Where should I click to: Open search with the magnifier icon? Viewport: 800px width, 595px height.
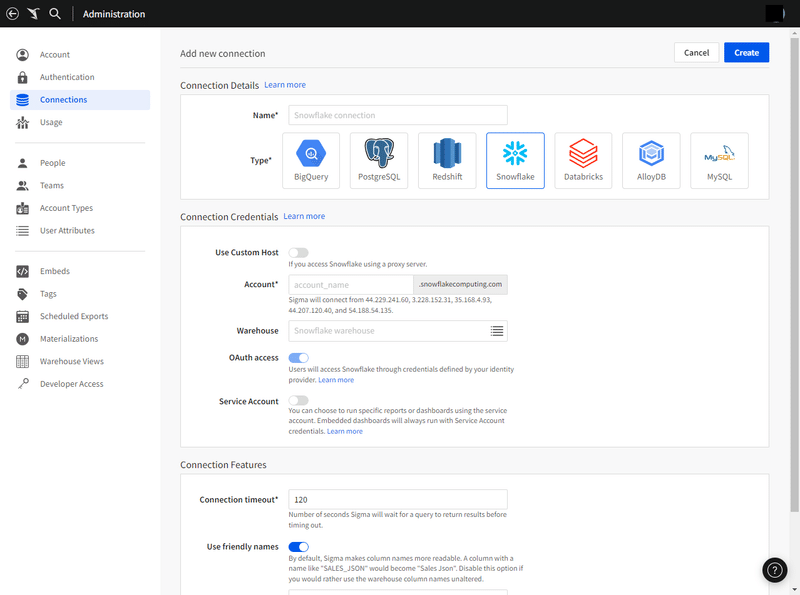coord(55,14)
